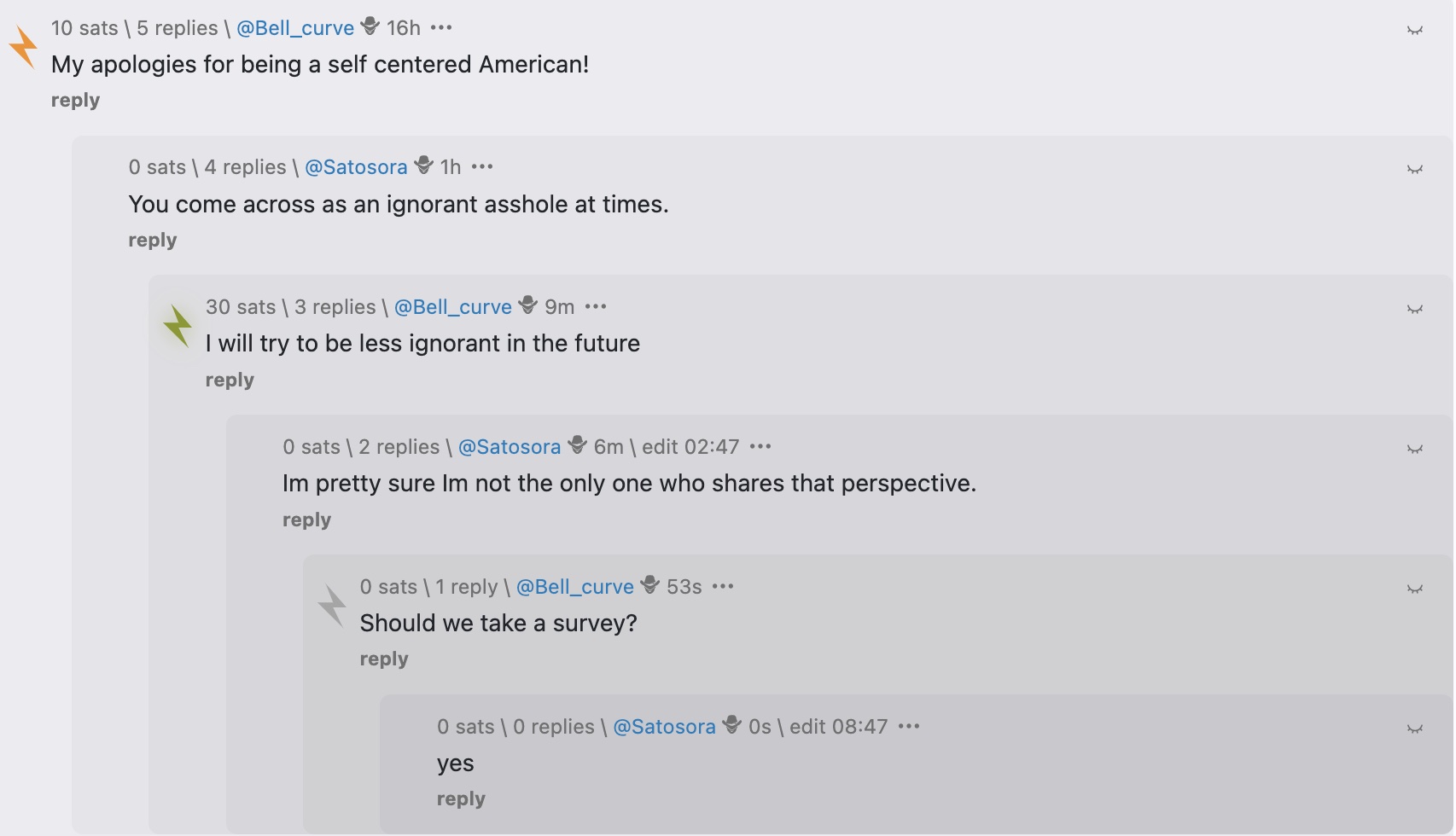Click the 16h timestamp on the top comment
The width and height of the screenshot is (1456, 836).
[404, 28]
